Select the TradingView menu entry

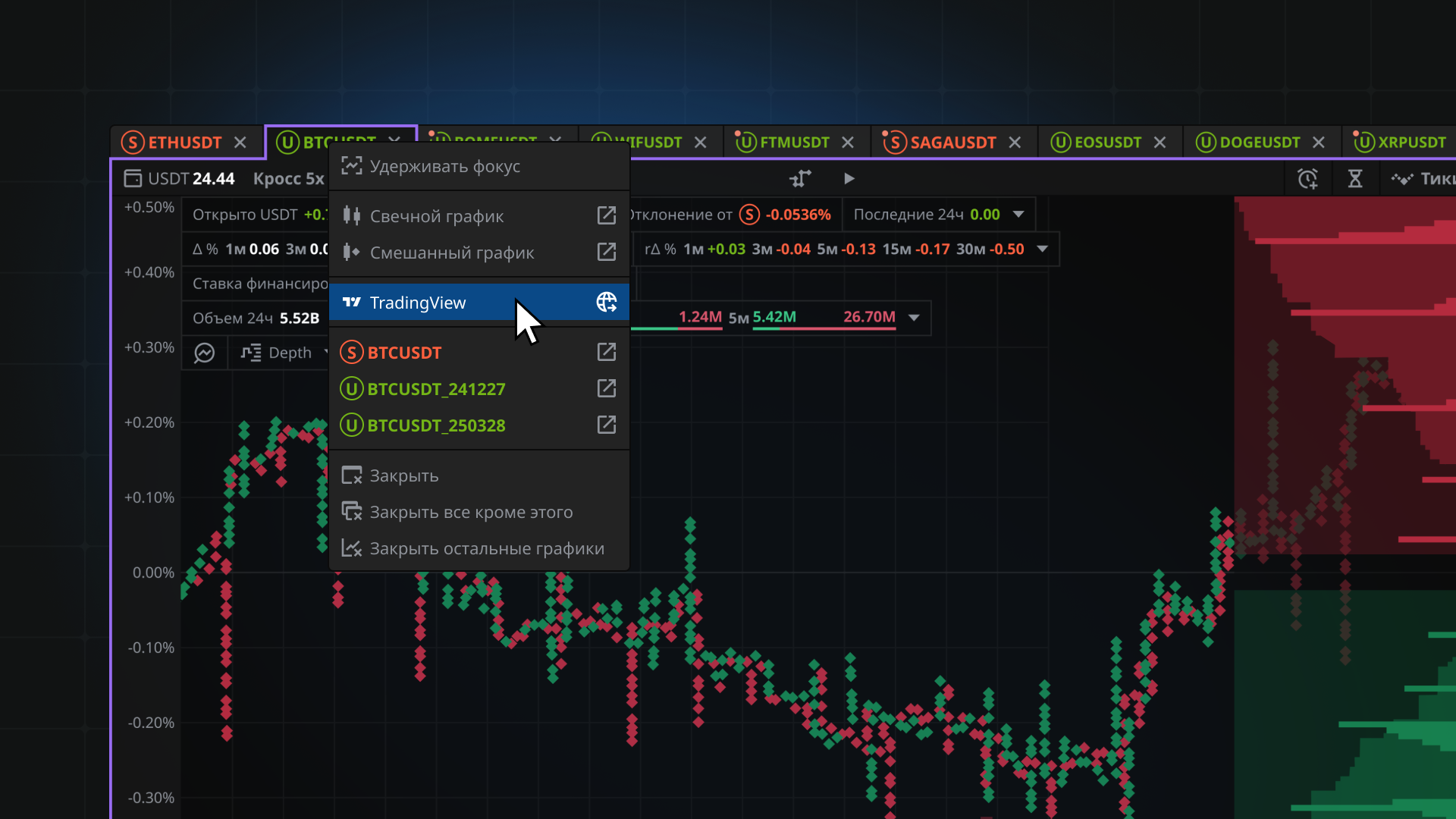(x=418, y=303)
